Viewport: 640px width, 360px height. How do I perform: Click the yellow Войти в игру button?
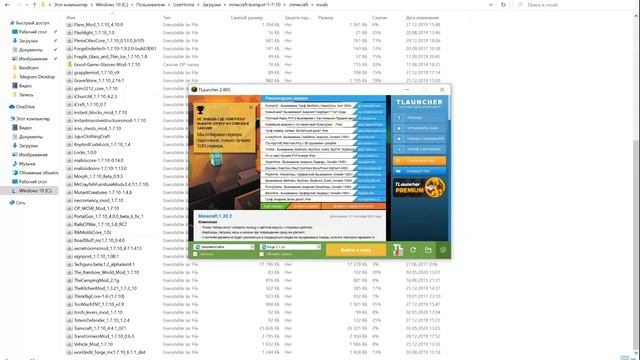356,250
